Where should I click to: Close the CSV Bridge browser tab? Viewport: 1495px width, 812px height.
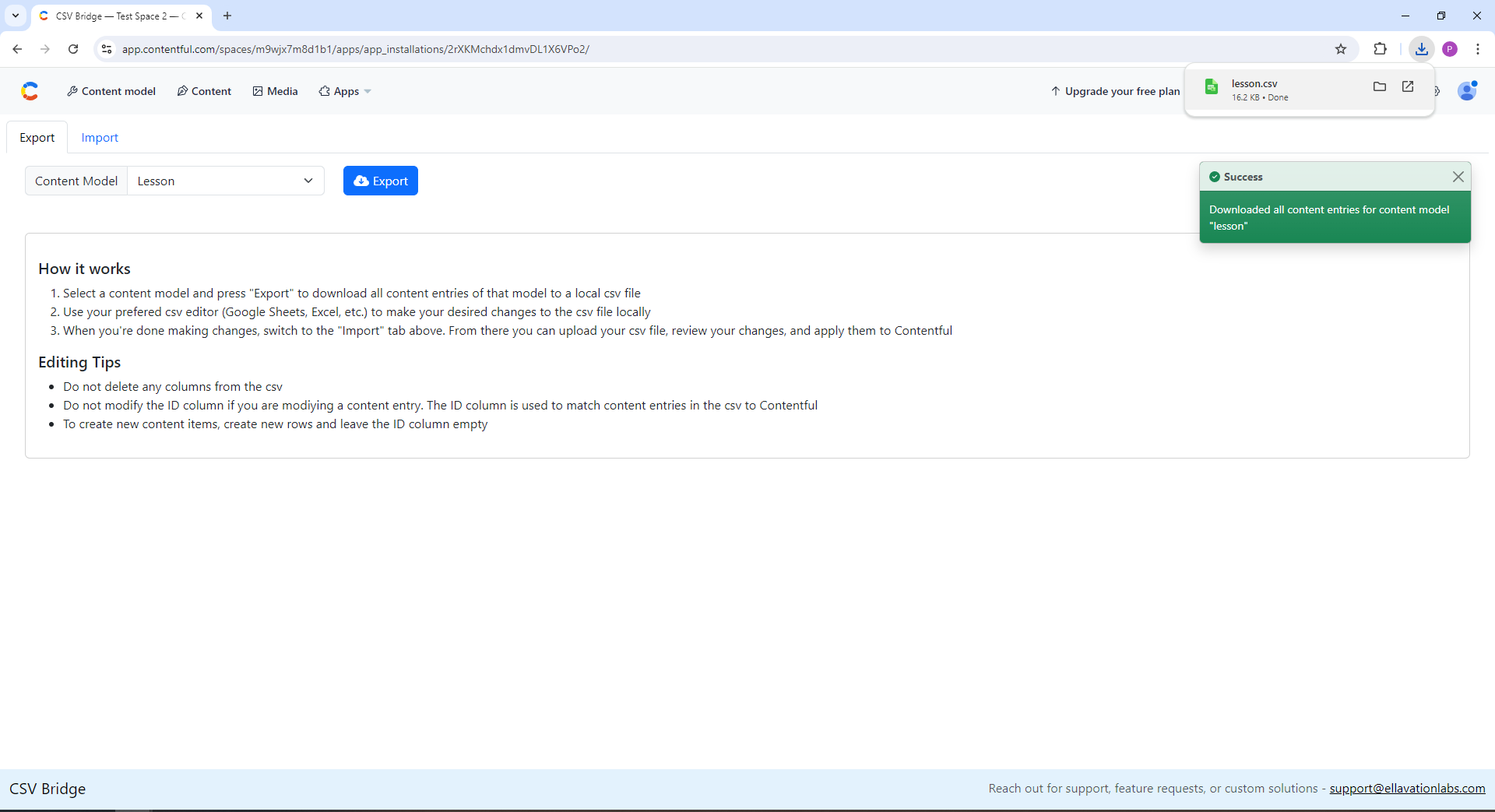point(199,16)
